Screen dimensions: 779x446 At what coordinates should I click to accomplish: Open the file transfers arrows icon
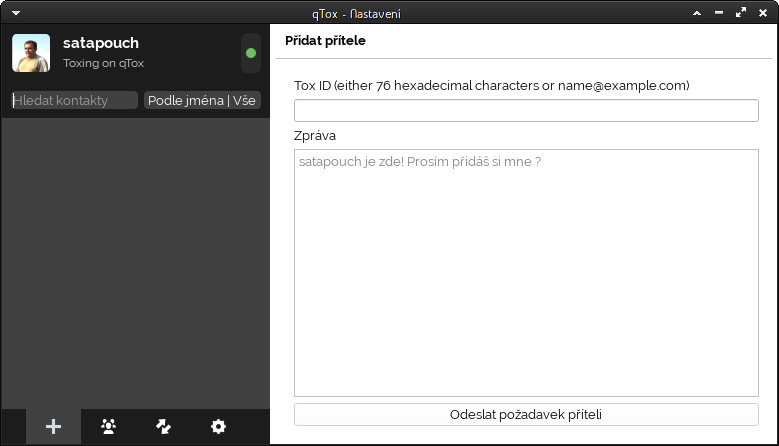point(163,427)
